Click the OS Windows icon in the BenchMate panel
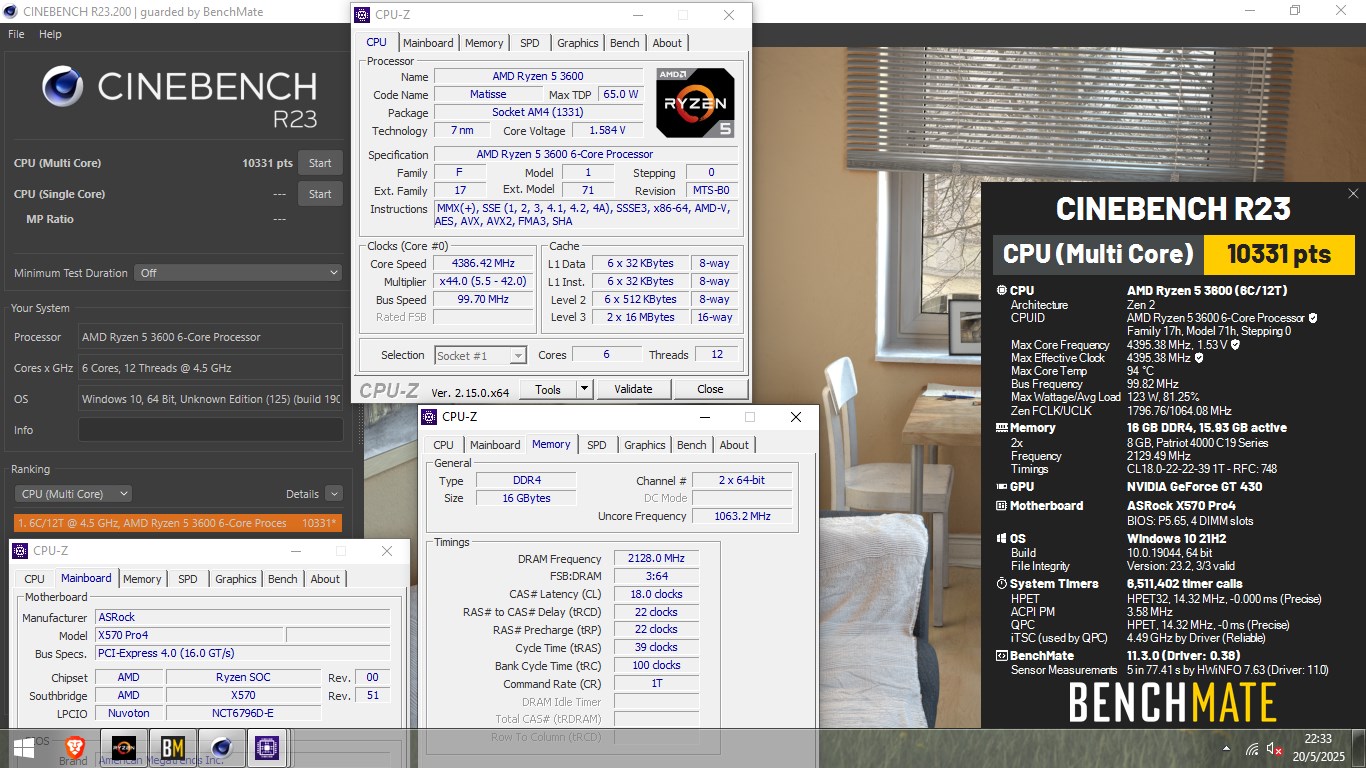This screenshot has width=1366, height=768. click(1002, 539)
